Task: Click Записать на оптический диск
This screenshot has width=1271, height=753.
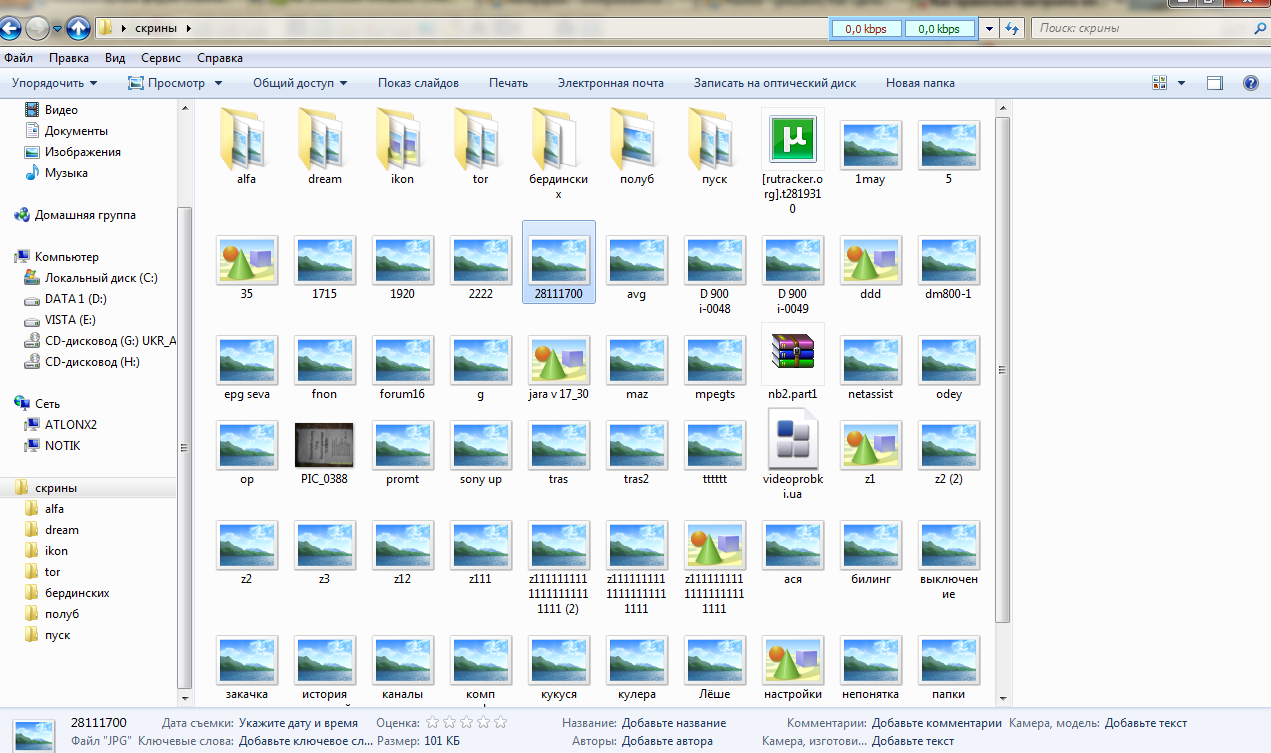Action: [775, 83]
